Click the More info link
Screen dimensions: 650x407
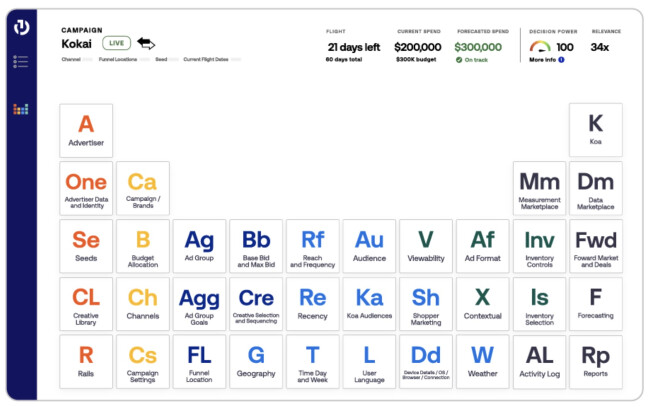pos(542,60)
